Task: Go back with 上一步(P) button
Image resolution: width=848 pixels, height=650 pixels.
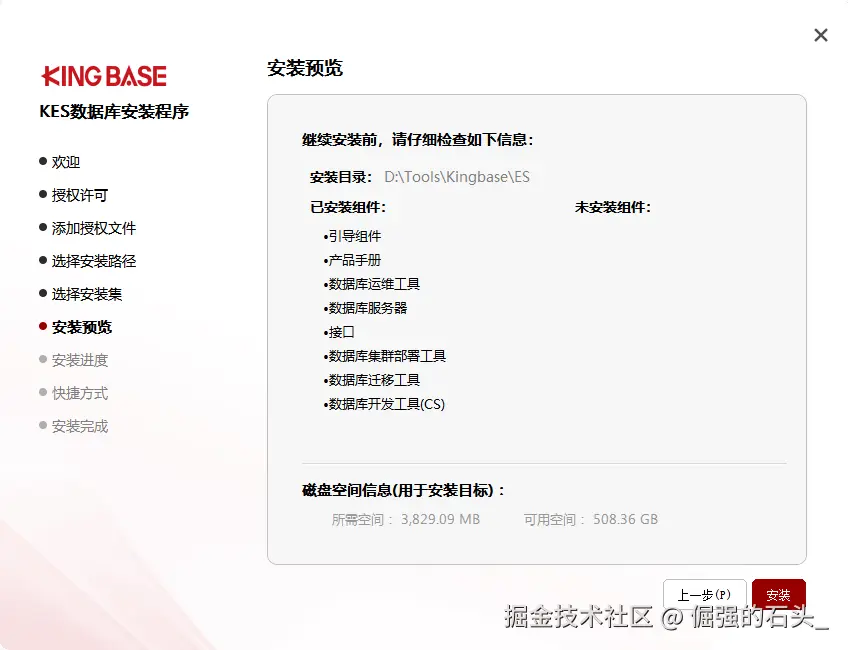Action: (x=704, y=594)
